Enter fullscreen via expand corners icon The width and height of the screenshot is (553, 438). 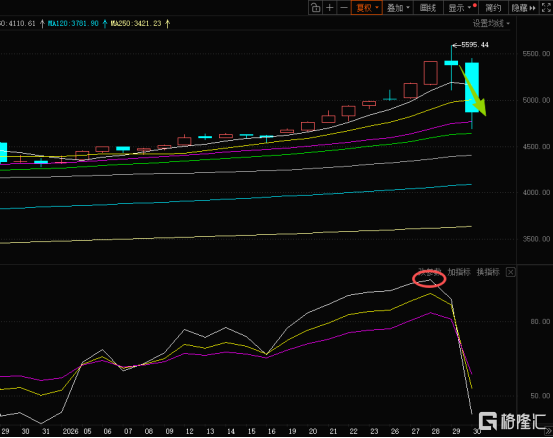546,7
